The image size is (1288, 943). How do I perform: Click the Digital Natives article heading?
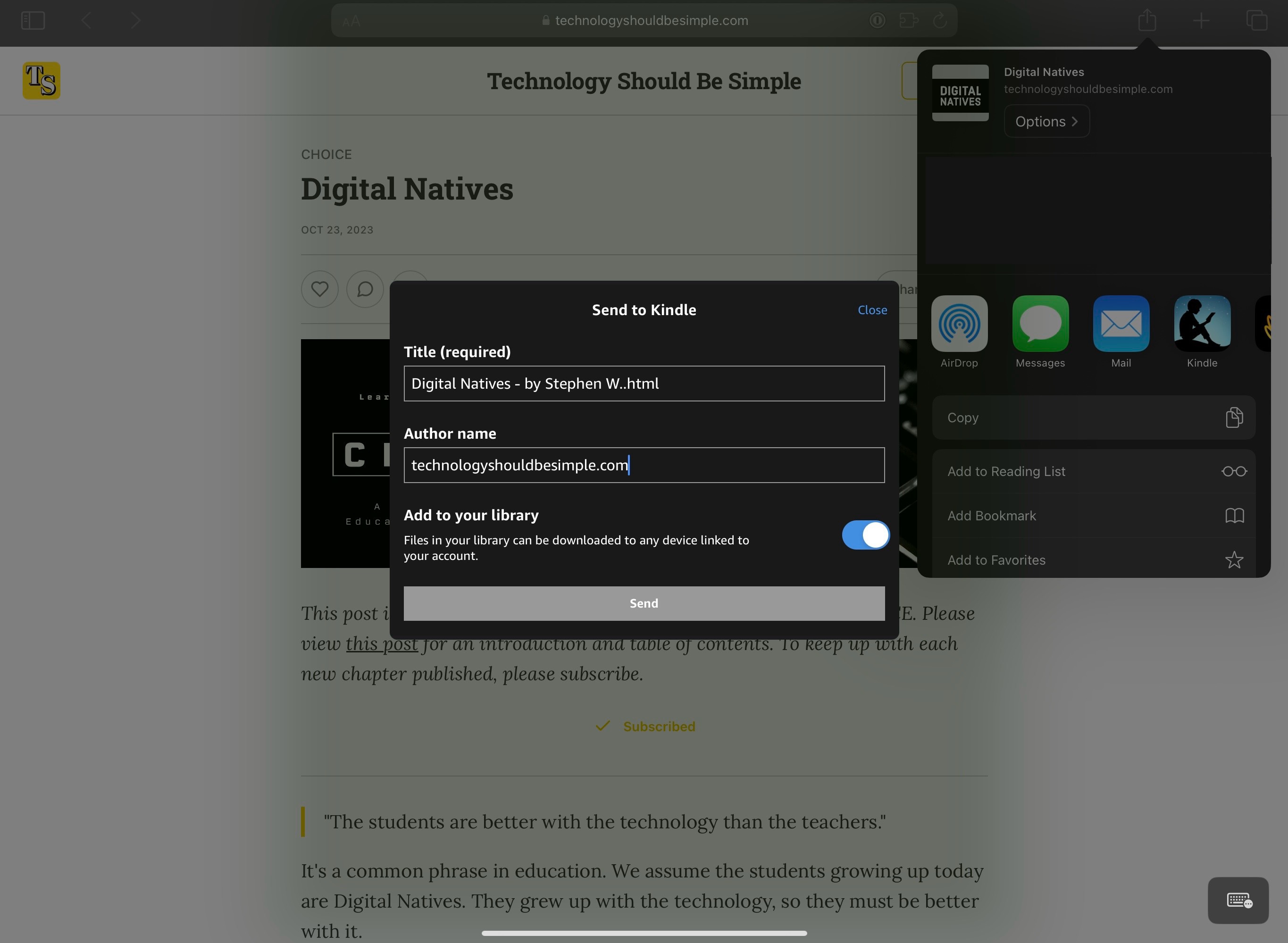point(407,189)
